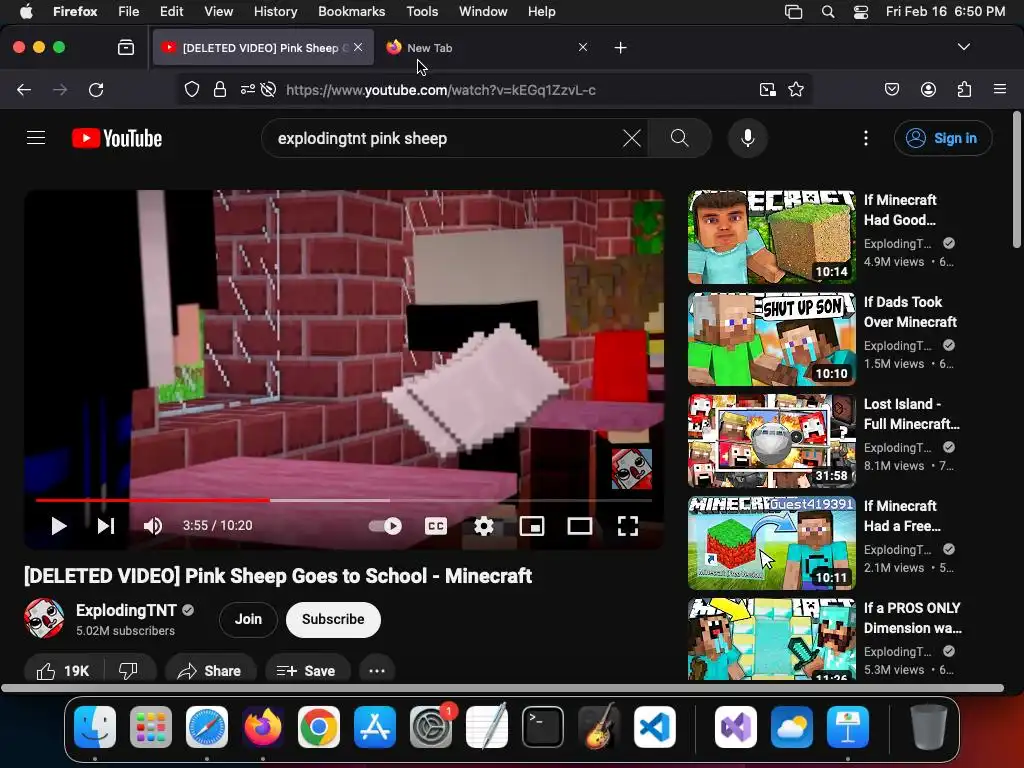Screen dimensions: 1024x768
Task: Switch to theater mode
Action: [x=579, y=526]
